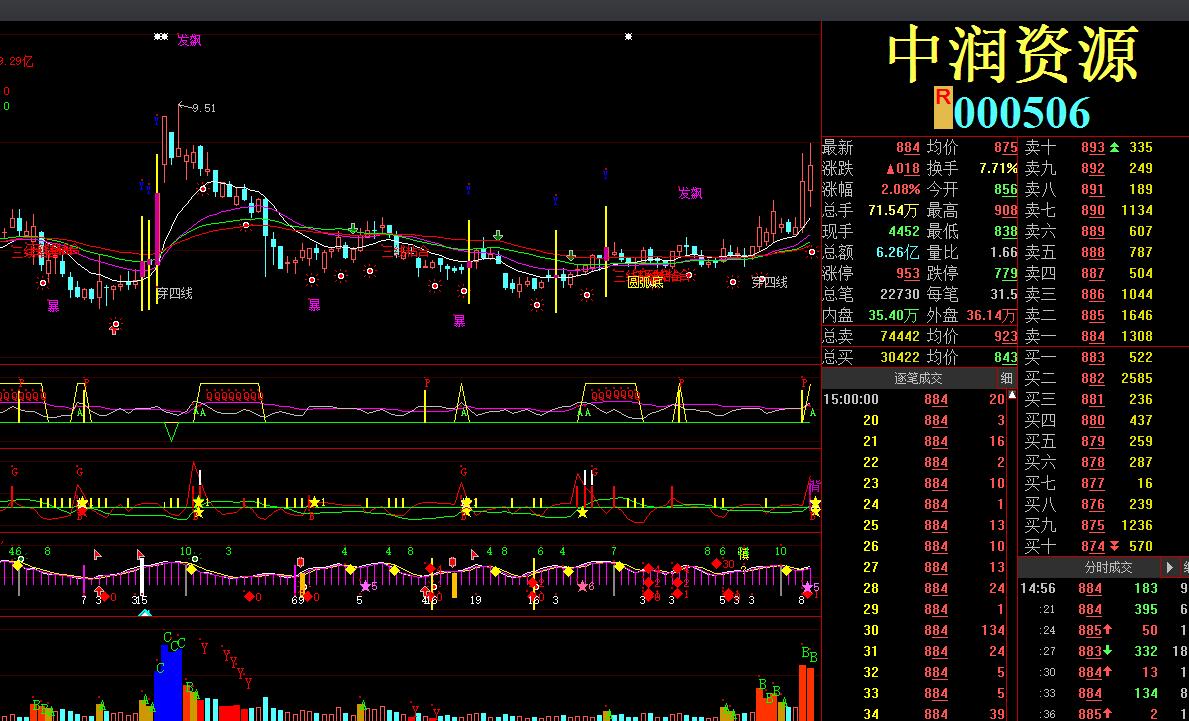Click the 涨幅 value 2.08%
Screen dimensions: 1189x721
coord(901,190)
